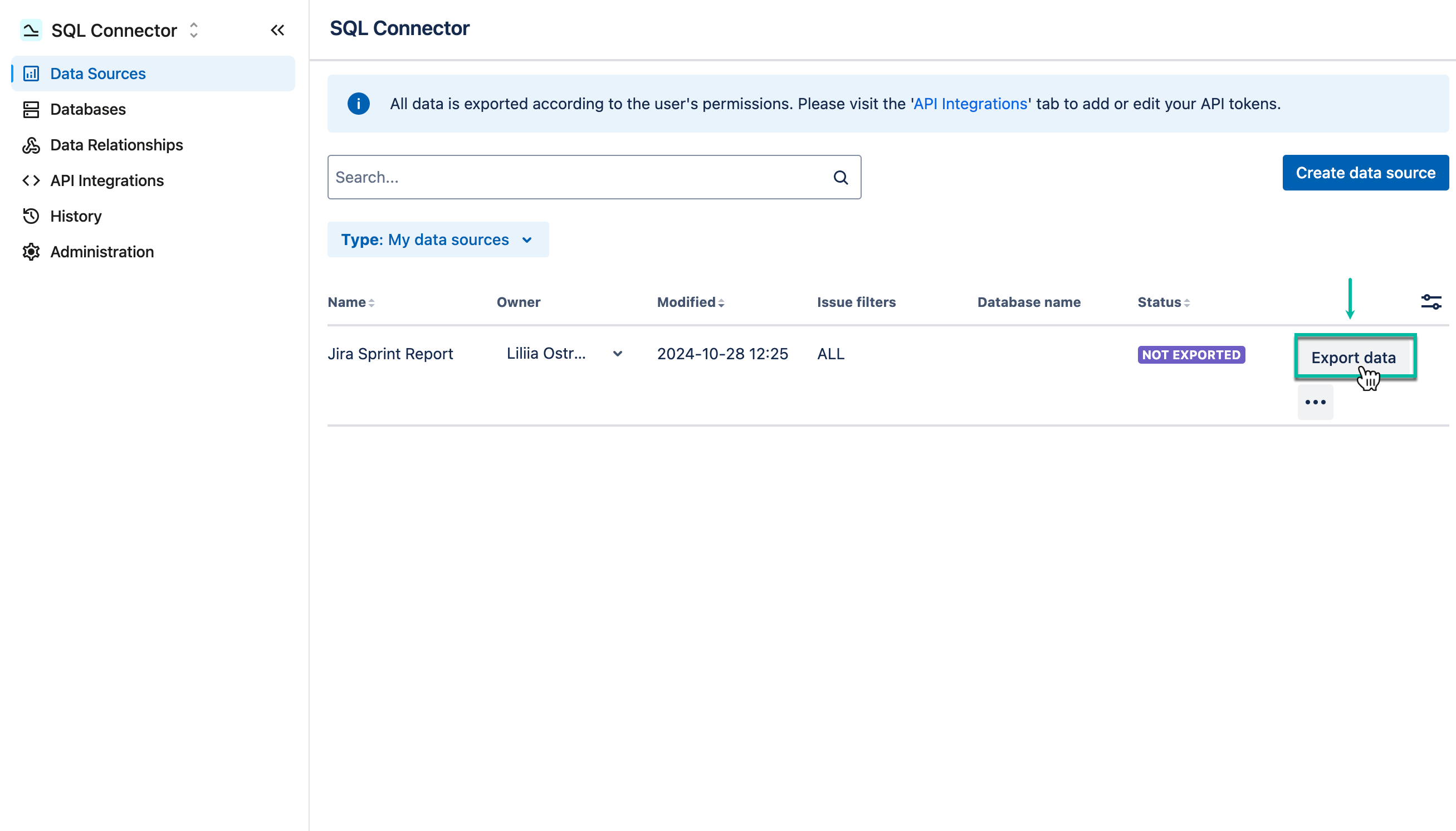Sort the table by Modified column
The image size is (1456, 831).
click(x=722, y=302)
